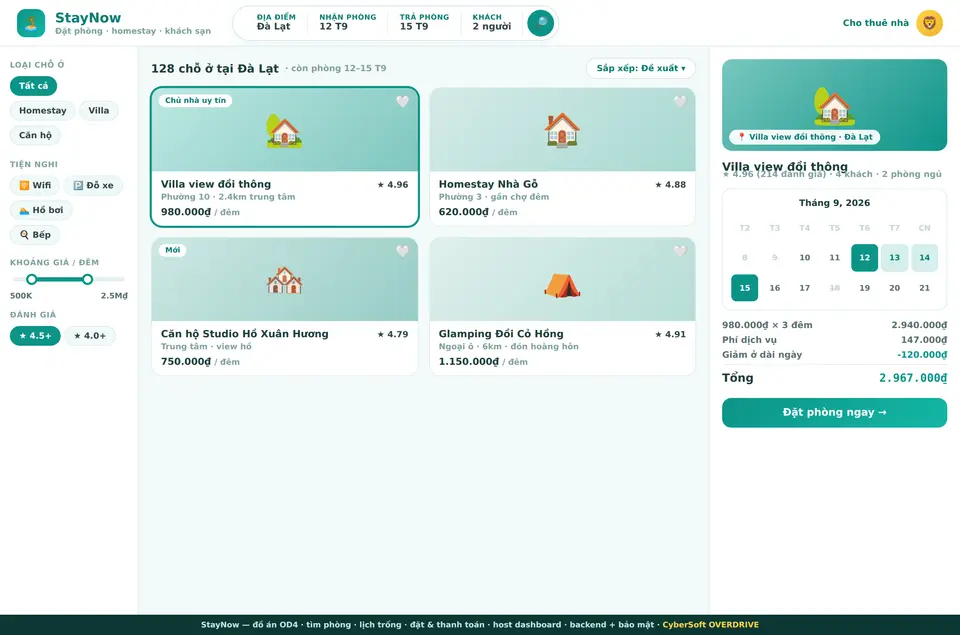Viewport: 960px width, 635px height.
Task: Click the right price range slider handle
Action: click(x=88, y=279)
